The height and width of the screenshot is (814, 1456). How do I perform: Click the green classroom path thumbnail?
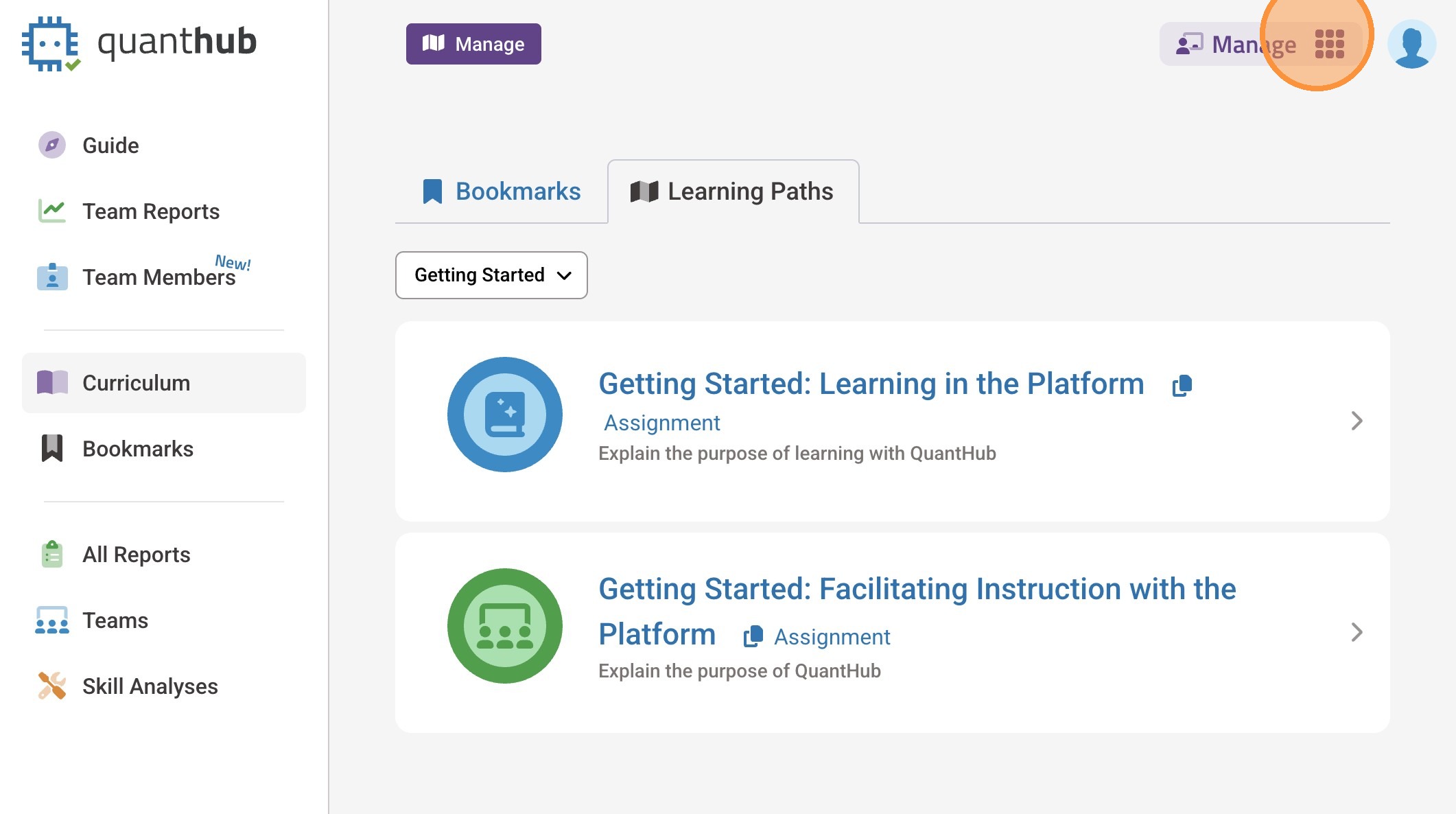504,626
